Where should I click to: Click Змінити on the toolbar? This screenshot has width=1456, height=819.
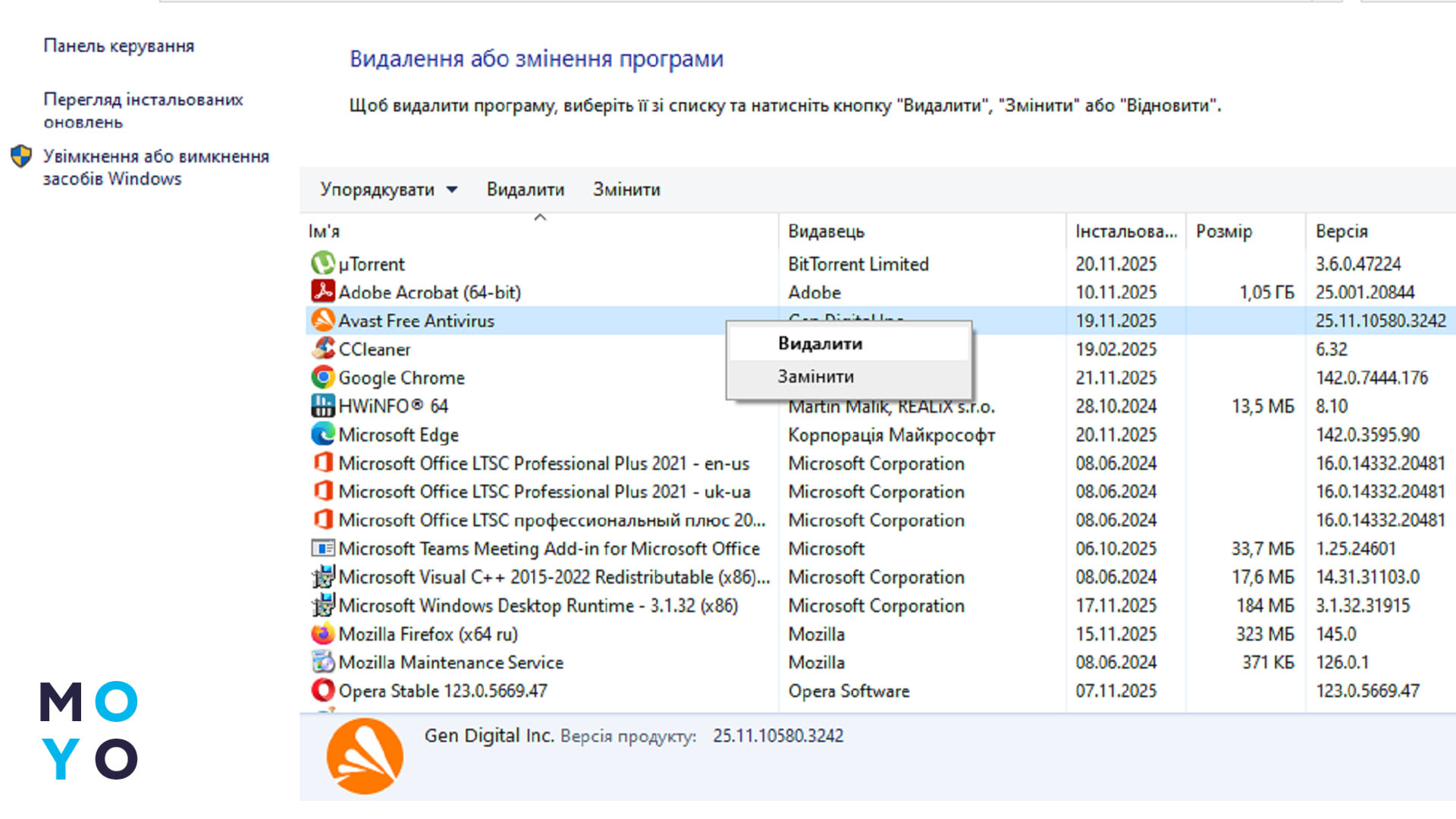(x=626, y=190)
